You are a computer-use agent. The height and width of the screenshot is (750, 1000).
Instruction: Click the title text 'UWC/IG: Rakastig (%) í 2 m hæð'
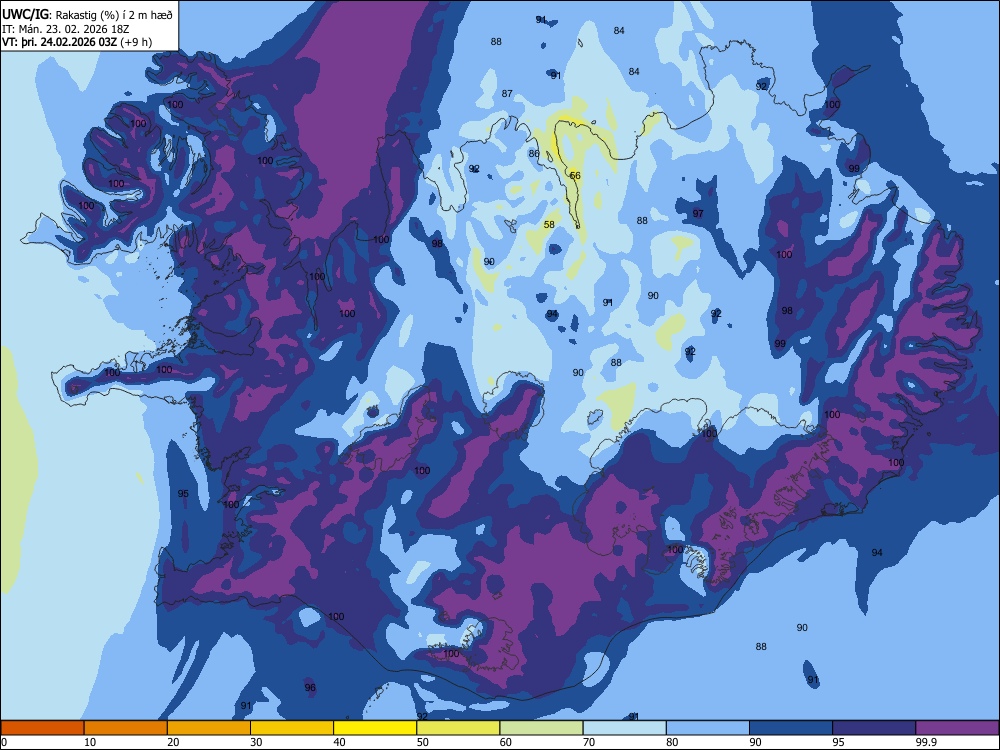[x=87, y=15]
